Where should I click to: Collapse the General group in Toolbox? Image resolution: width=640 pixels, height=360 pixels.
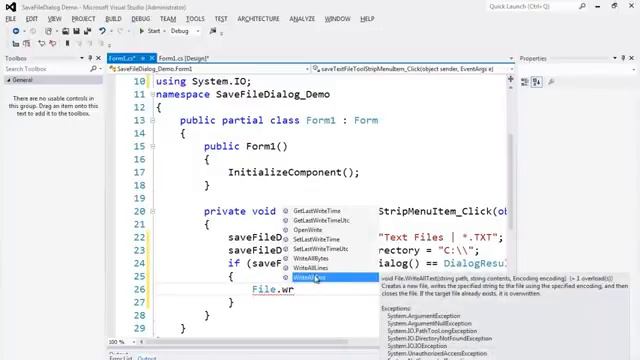tap(9, 80)
